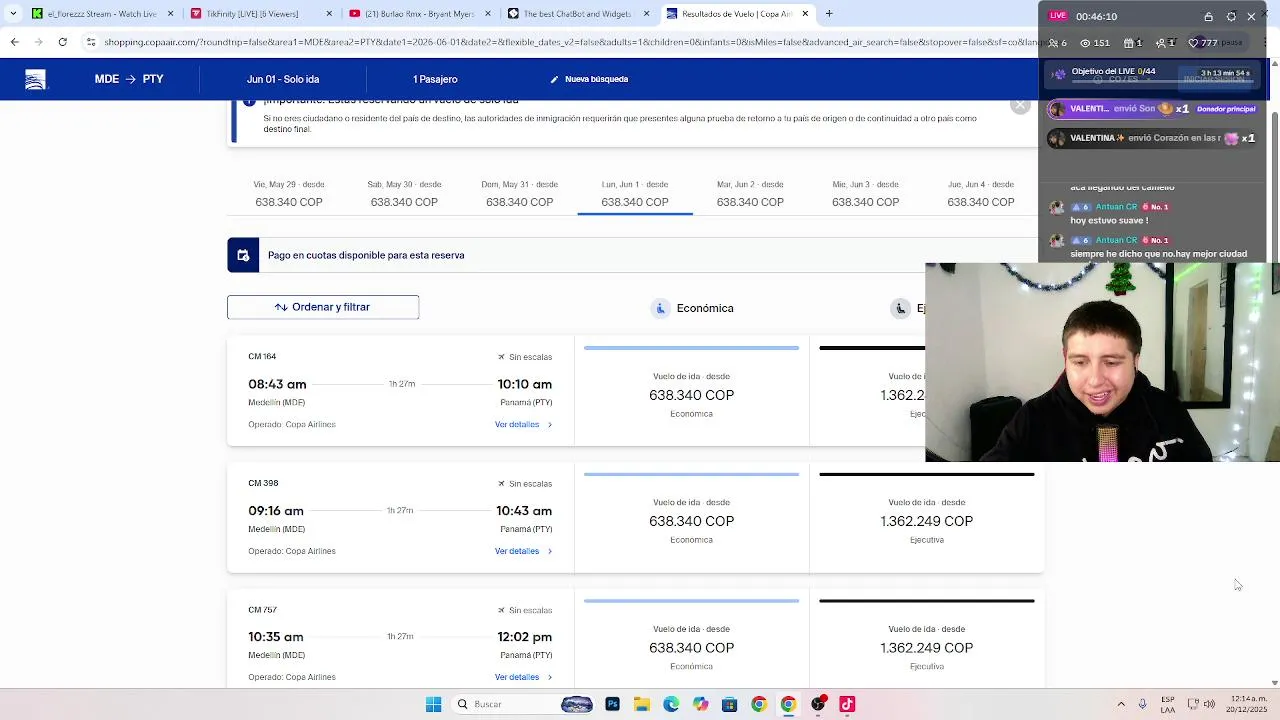The image size is (1280, 720).
Task: Click the blue info icon in notice
Action: [x=251, y=103]
